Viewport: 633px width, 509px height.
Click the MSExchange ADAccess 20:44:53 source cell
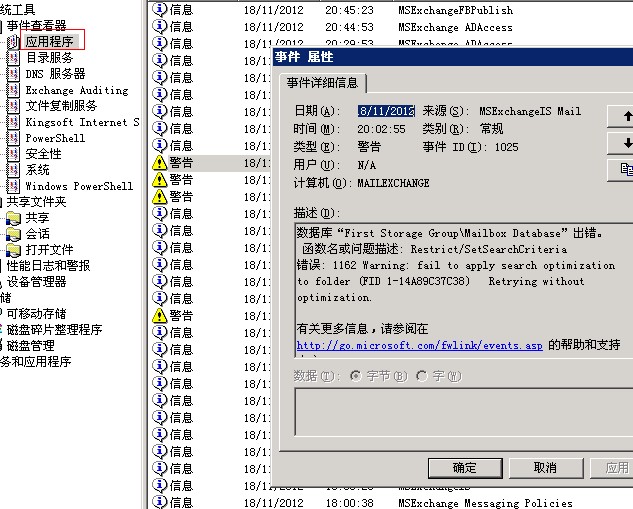[x=455, y=27]
